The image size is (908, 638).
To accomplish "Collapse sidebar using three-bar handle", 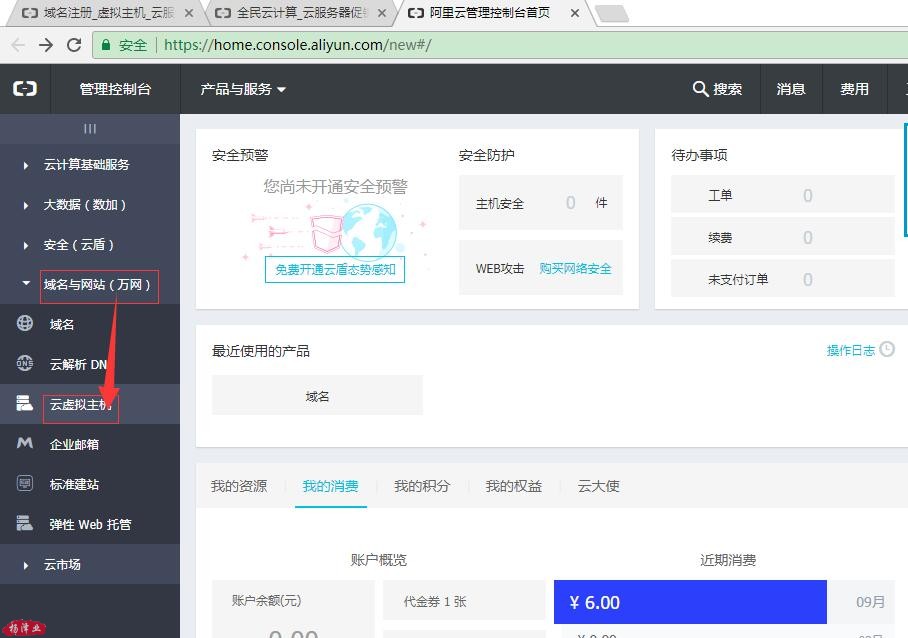I will pyautogui.click(x=90, y=129).
